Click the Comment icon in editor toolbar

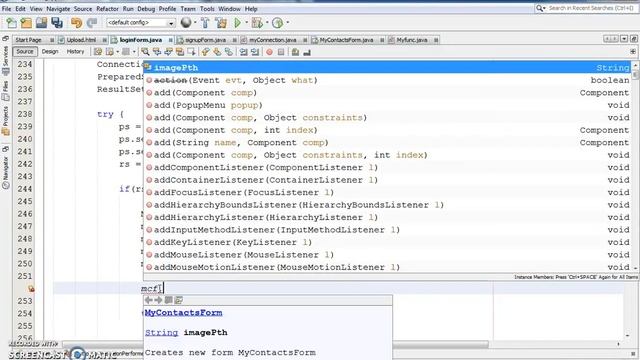pyautogui.click(x=296, y=52)
